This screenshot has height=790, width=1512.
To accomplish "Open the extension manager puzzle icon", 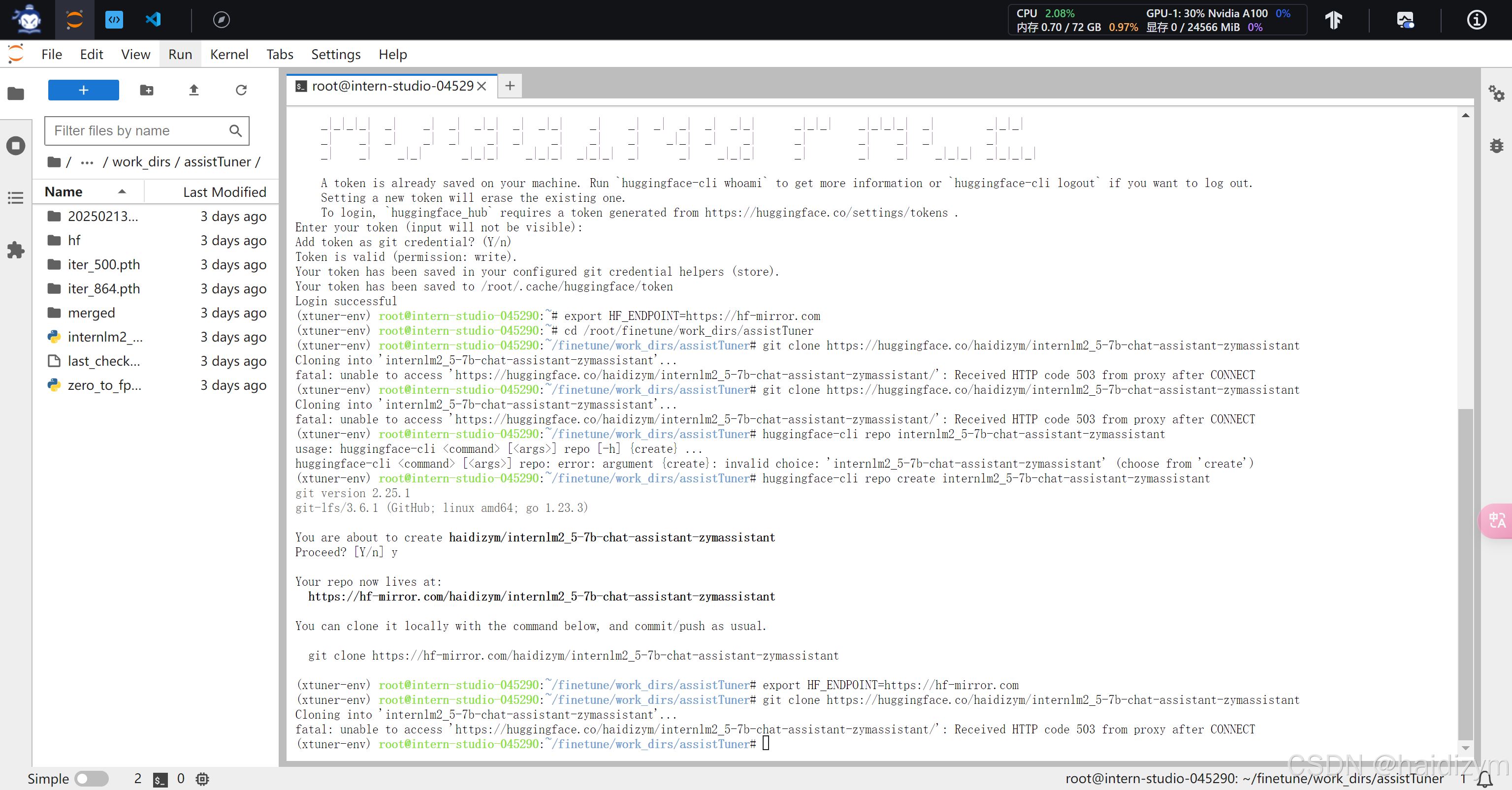I will pyautogui.click(x=16, y=250).
